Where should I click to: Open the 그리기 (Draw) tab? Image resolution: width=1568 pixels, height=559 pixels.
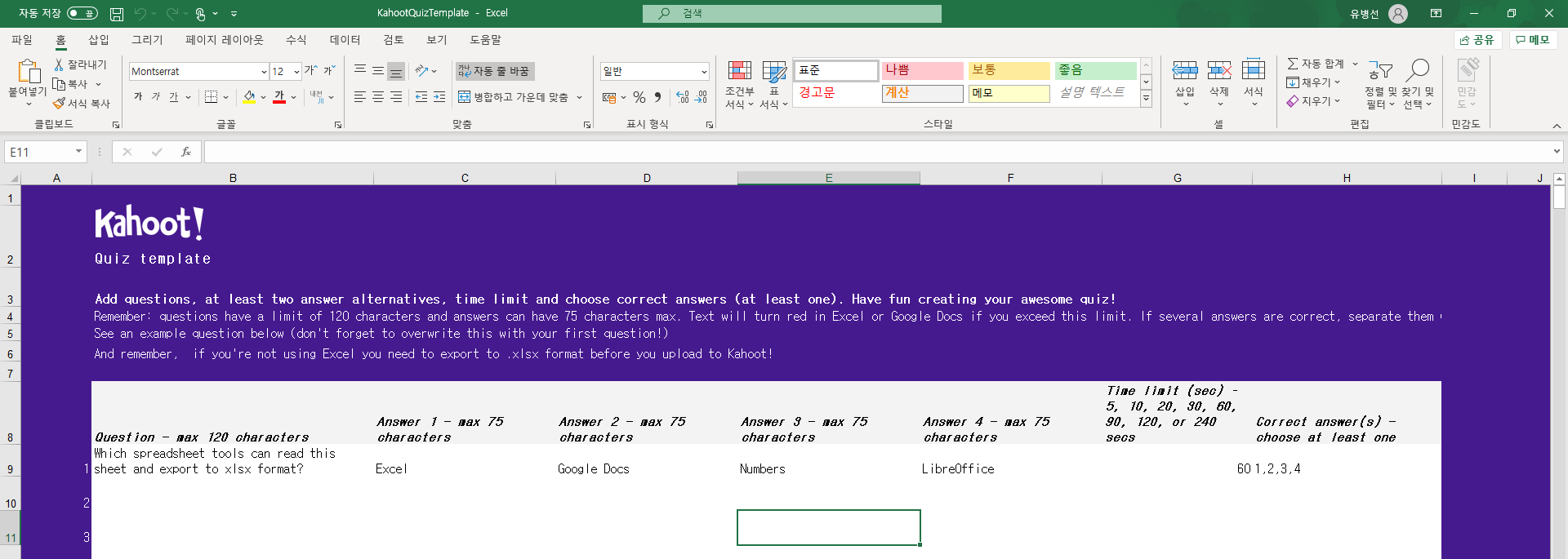pyautogui.click(x=148, y=40)
